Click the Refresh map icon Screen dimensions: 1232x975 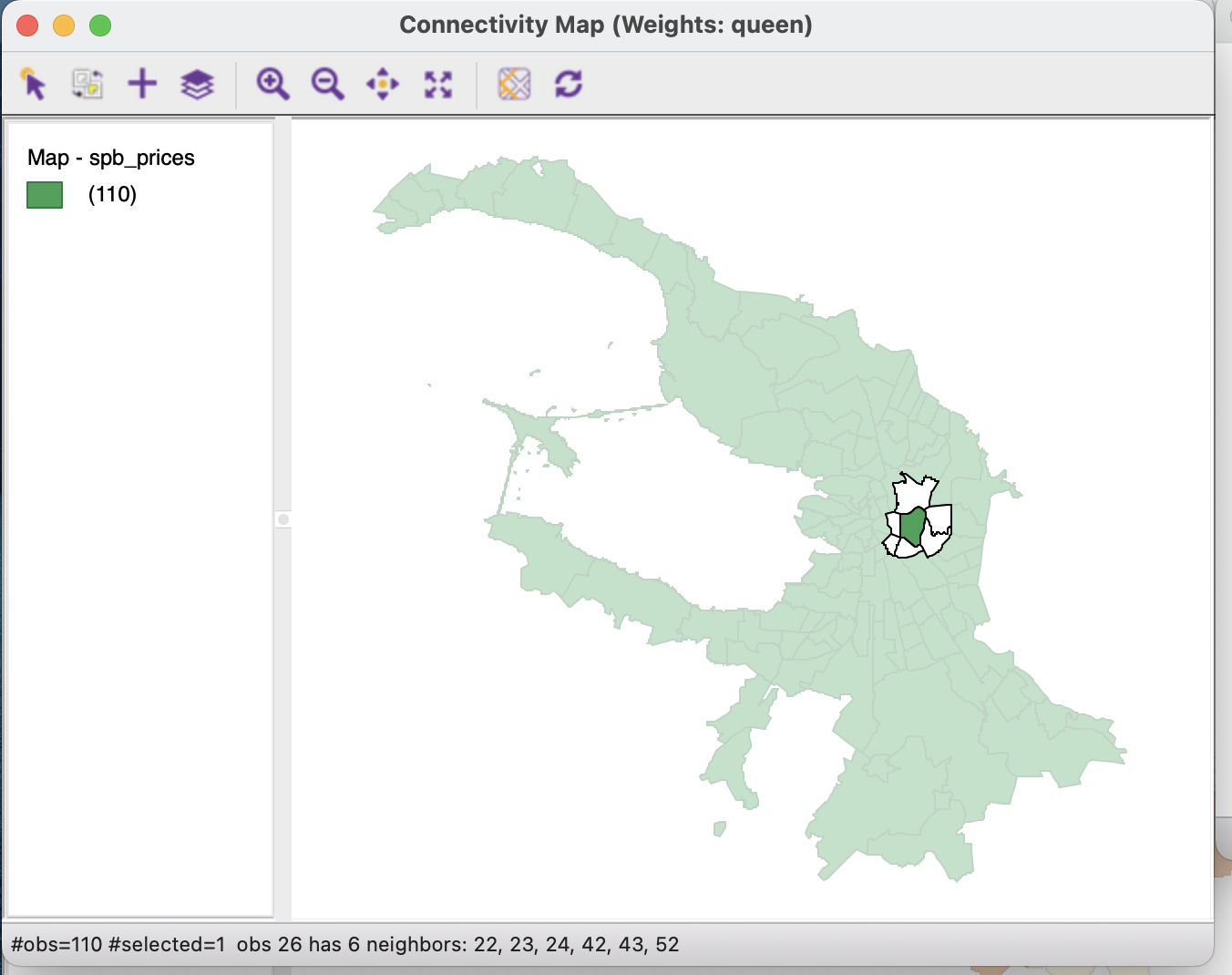coord(569,84)
